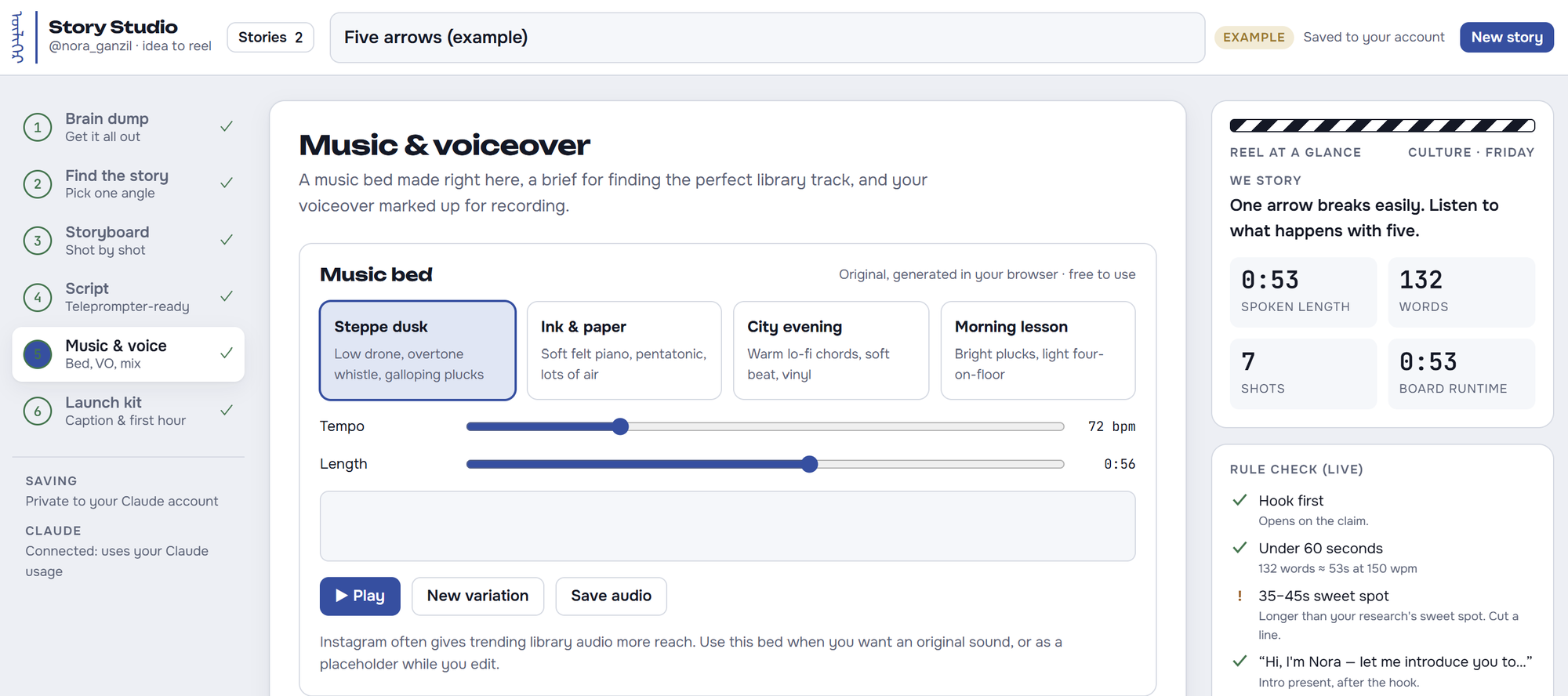The height and width of the screenshot is (696, 1568).
Task: Click the Story Studio logo icon
Action: coord(17,37)
